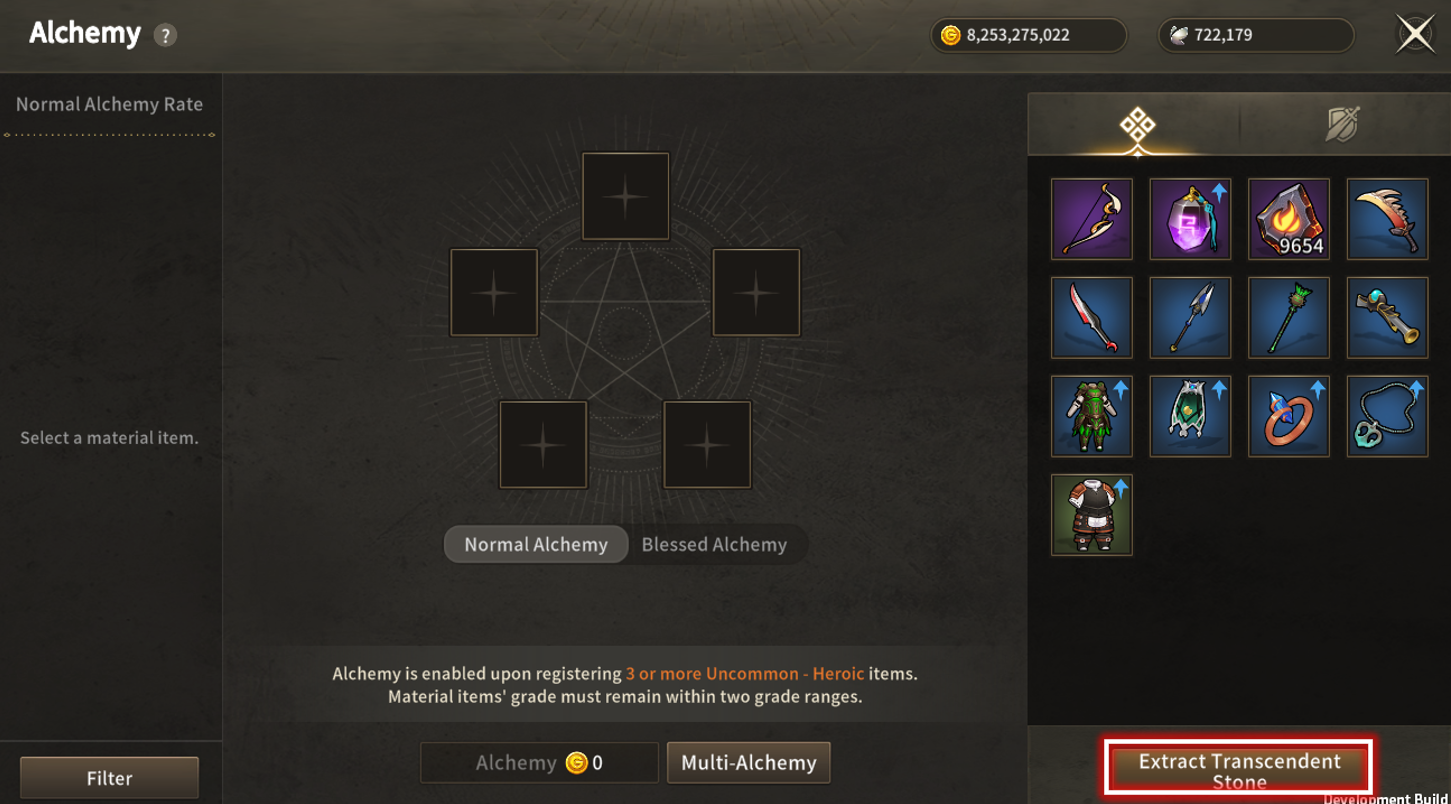Screen dimensions: 1451x804
Task: Select the orange ring with blue gem
Action: [1289, 416]
